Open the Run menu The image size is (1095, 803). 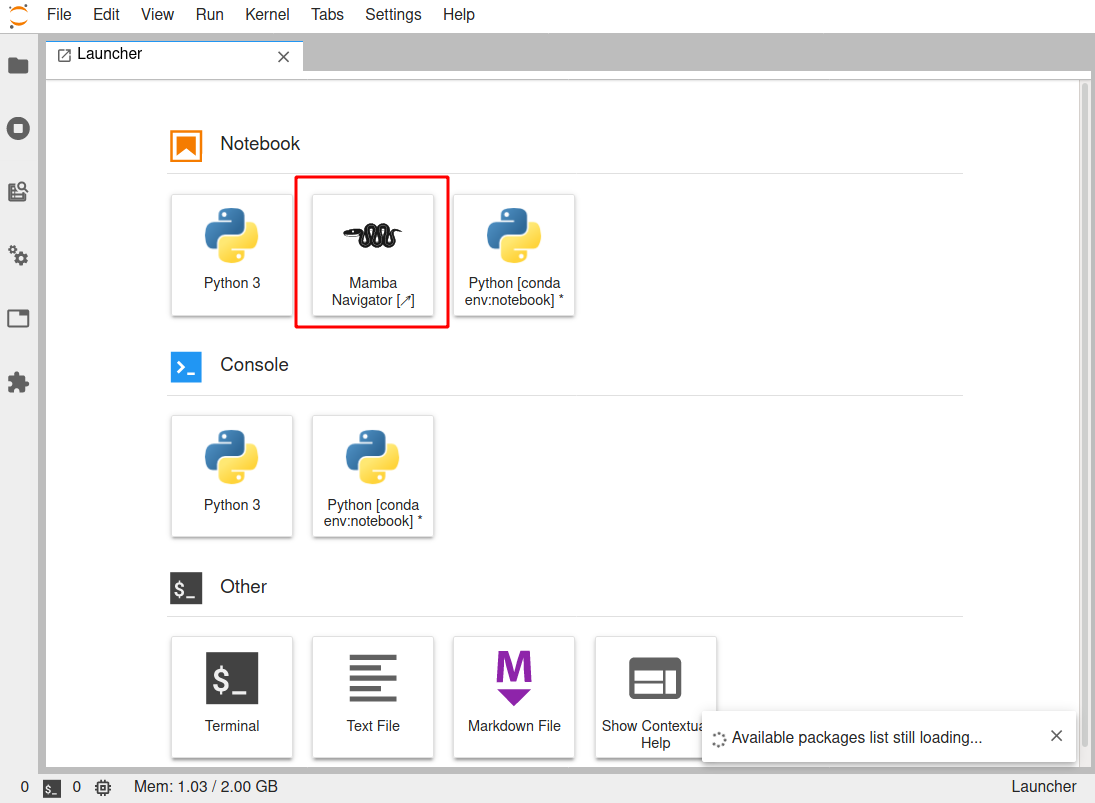[x=210, y=15]
